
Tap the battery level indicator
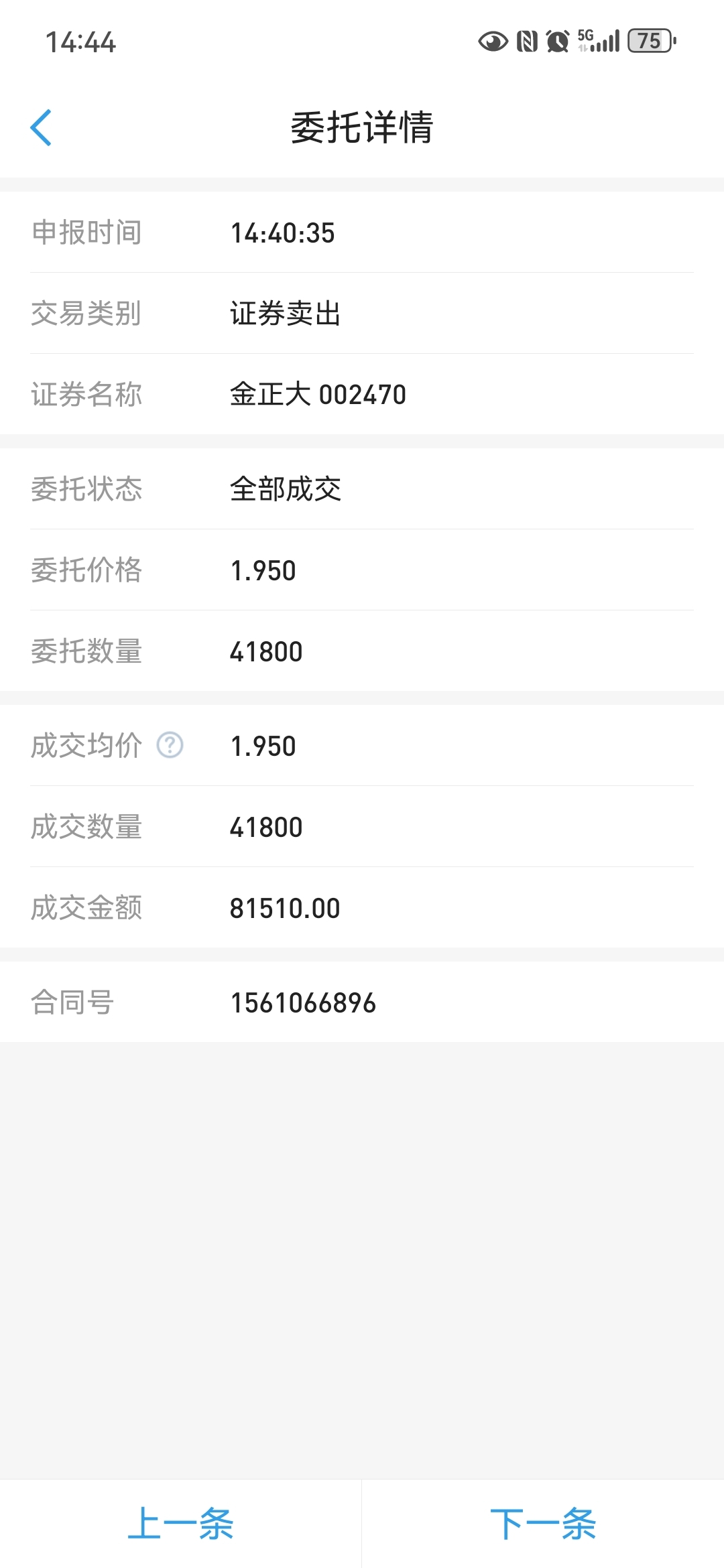point(652,41)
